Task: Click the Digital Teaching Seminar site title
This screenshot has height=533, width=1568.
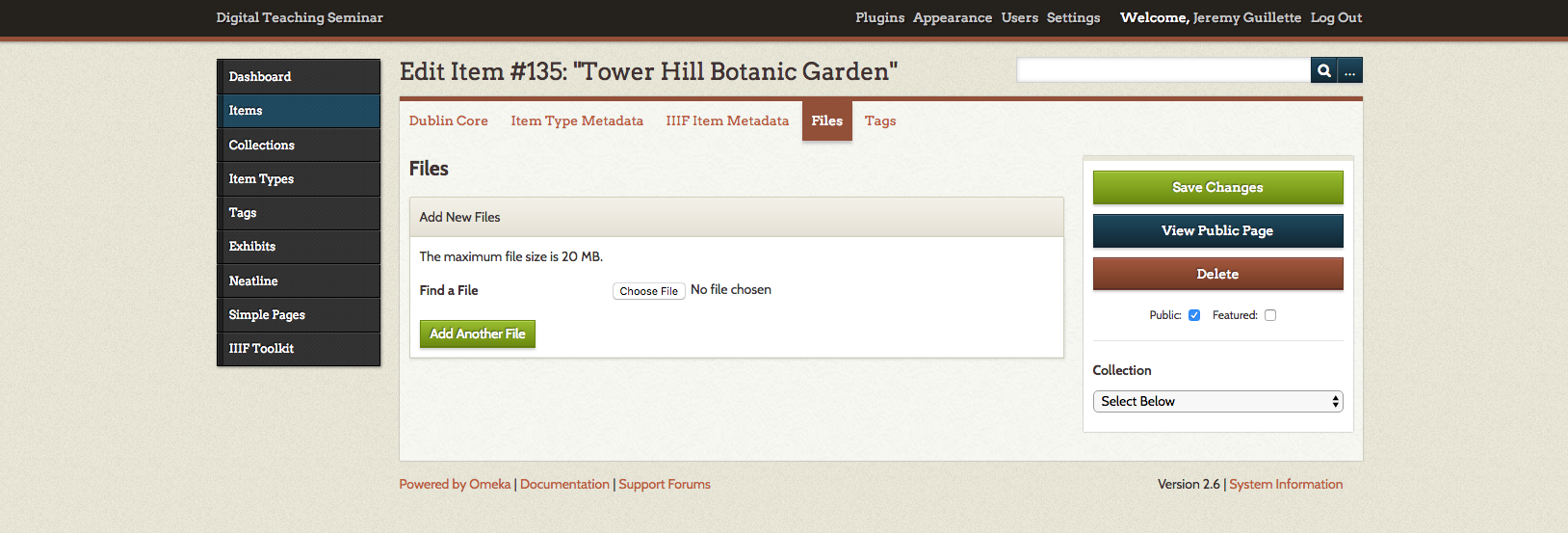Action: pyautogui.click(x=300, y=17)
